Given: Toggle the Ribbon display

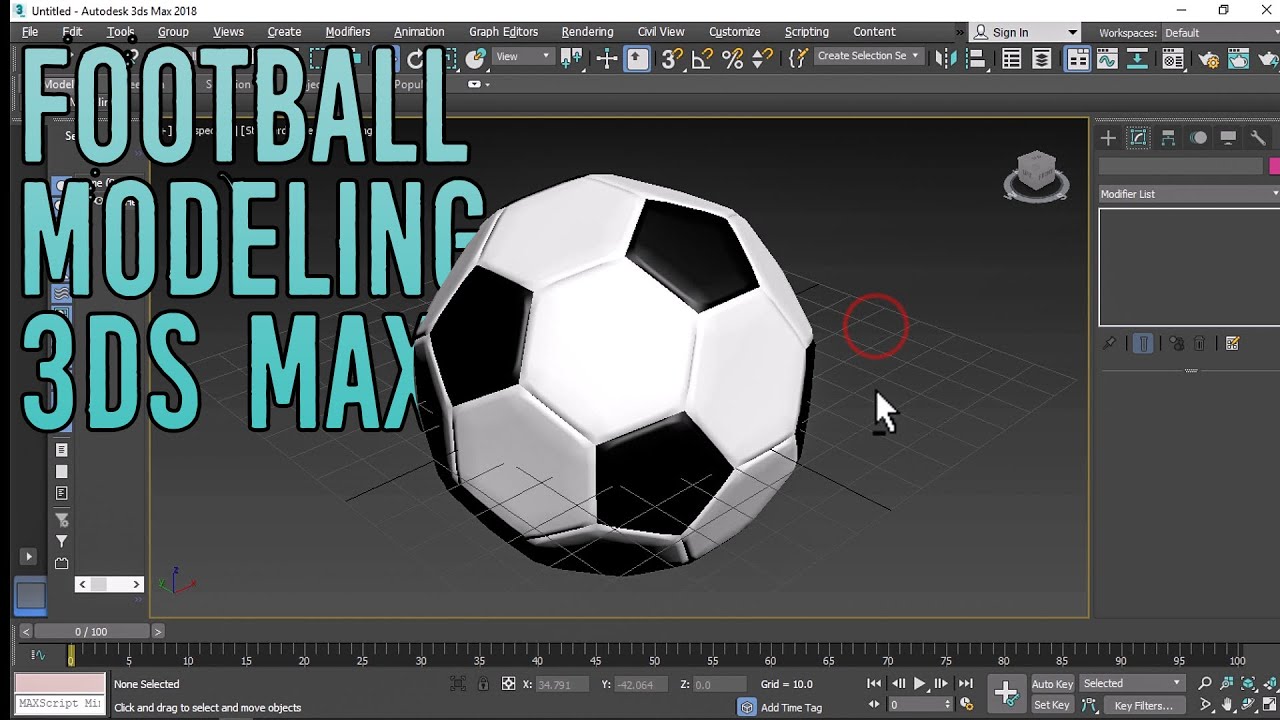Looking at the screenshot, I should [1077, 59].
